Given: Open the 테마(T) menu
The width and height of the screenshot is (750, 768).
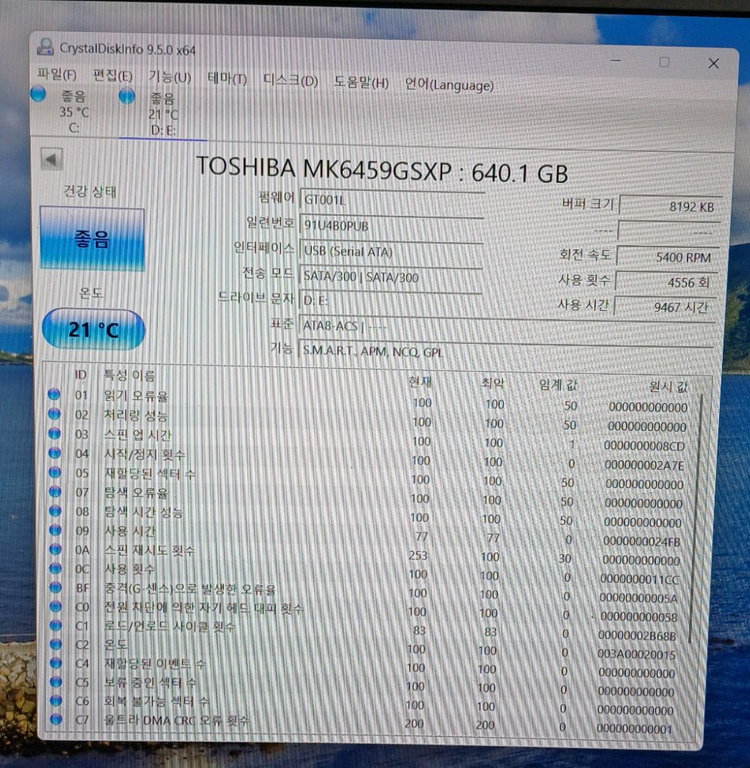Looking at the screenshot, I should pos(227,79).
